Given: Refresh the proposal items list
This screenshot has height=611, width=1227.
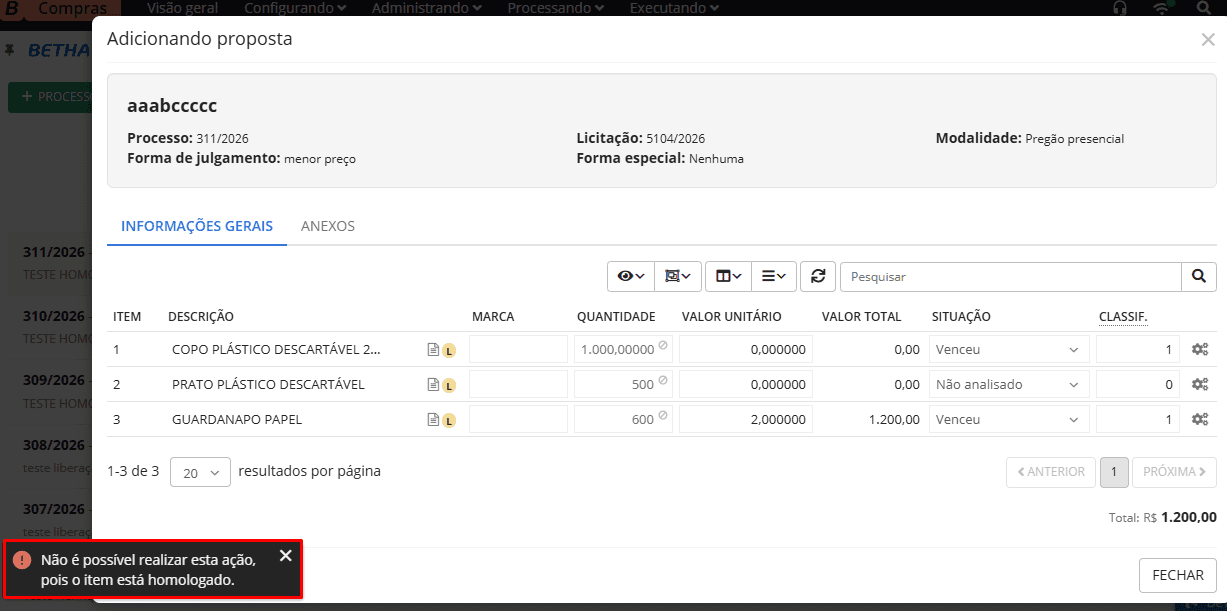Looking at the screenshot, I should tap(818, 276).
